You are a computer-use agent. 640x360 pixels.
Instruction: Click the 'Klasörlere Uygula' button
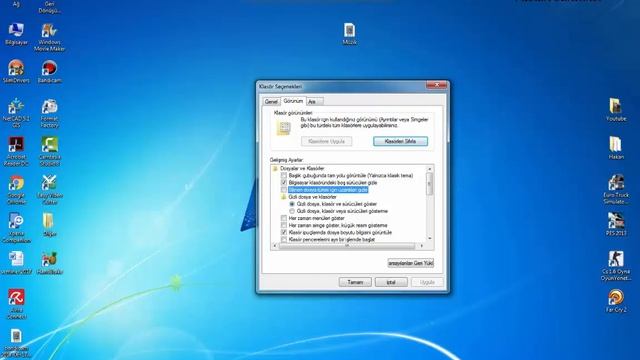(x=327, y=141)
